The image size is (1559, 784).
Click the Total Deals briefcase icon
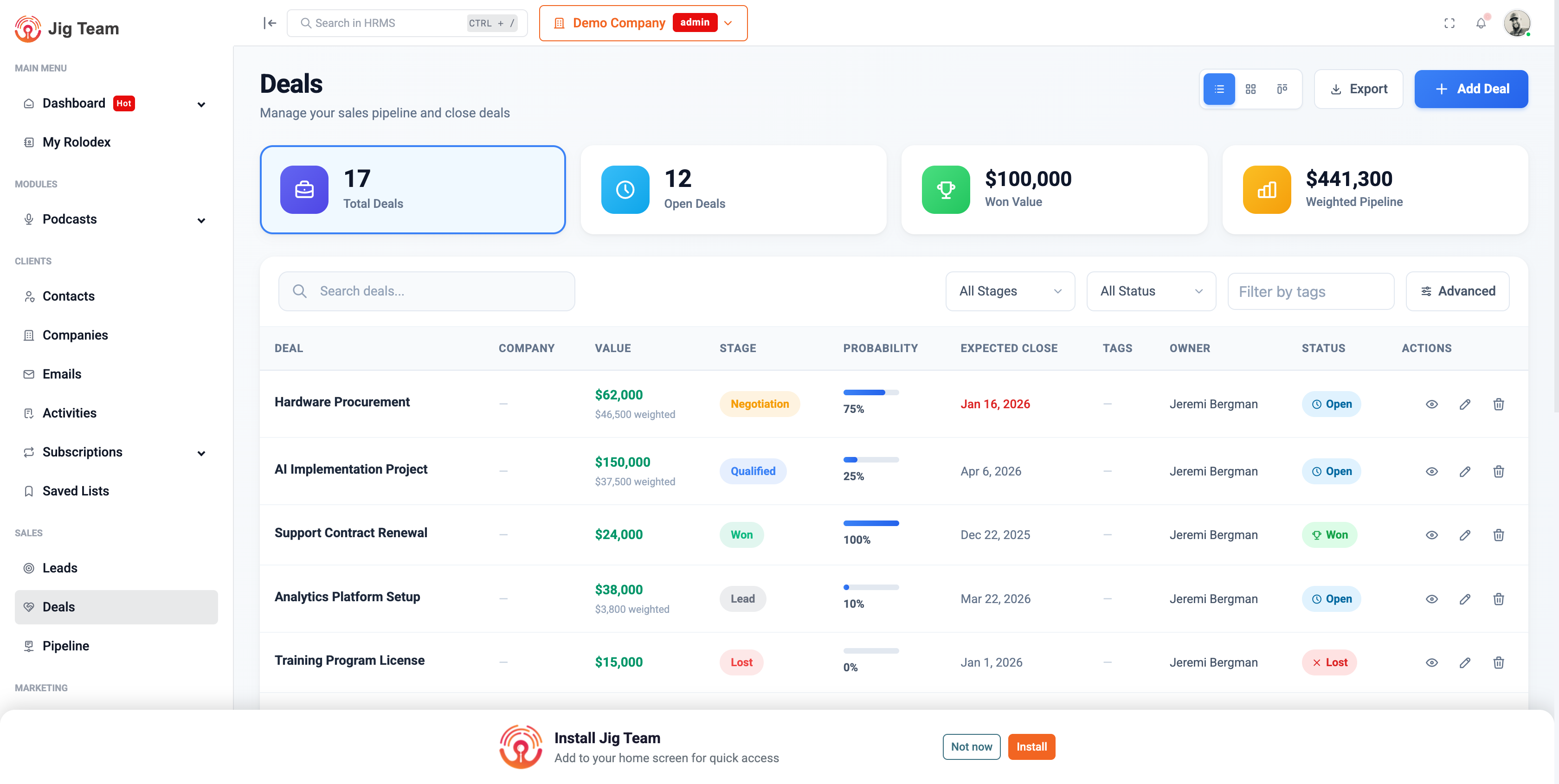304,189
